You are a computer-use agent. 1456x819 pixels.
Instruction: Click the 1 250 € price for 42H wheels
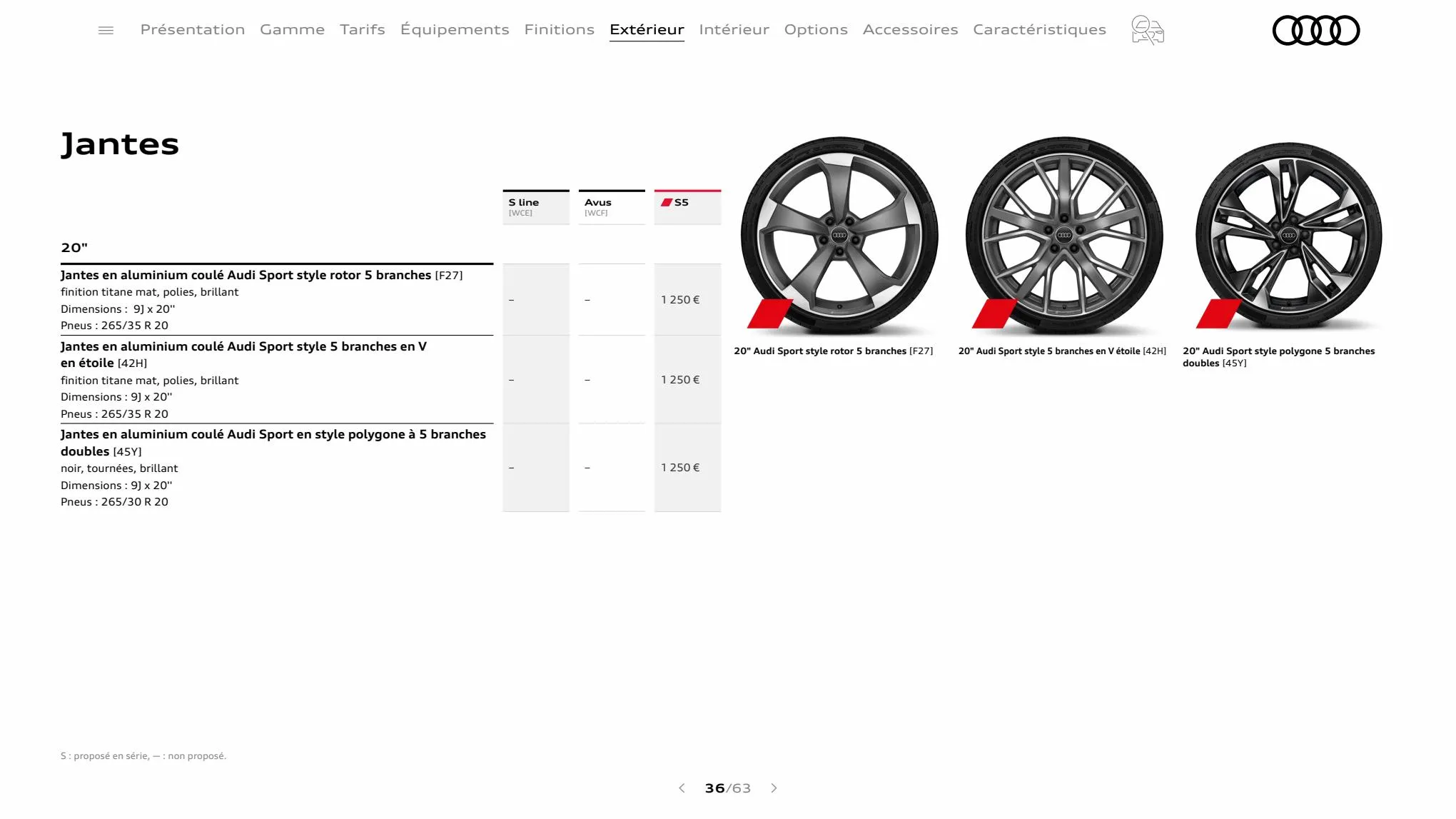[x=680, y=380]
